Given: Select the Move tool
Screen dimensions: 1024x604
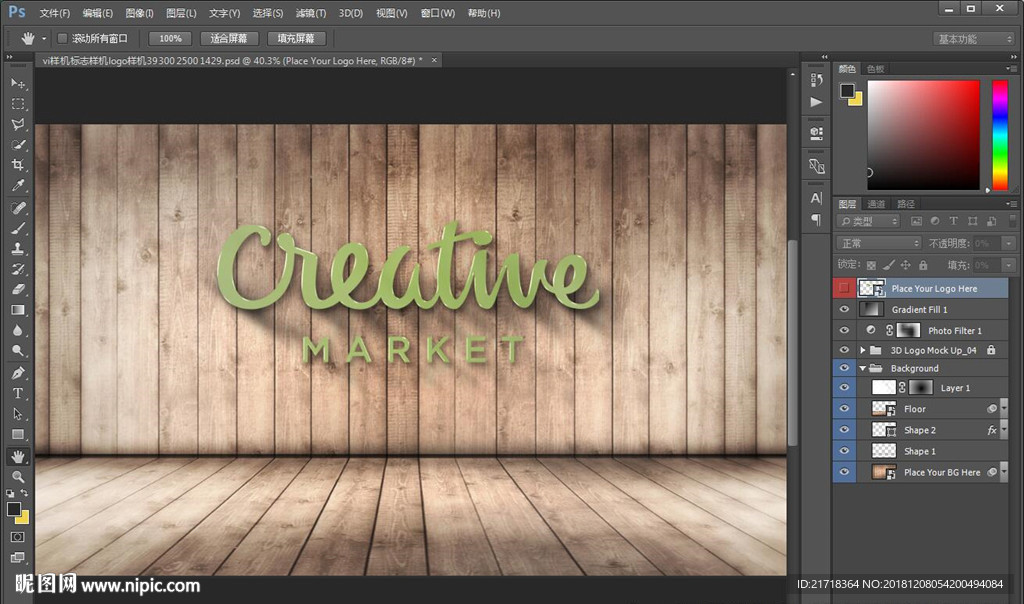Looking at the screenshot, I should [x=18, y=83].
